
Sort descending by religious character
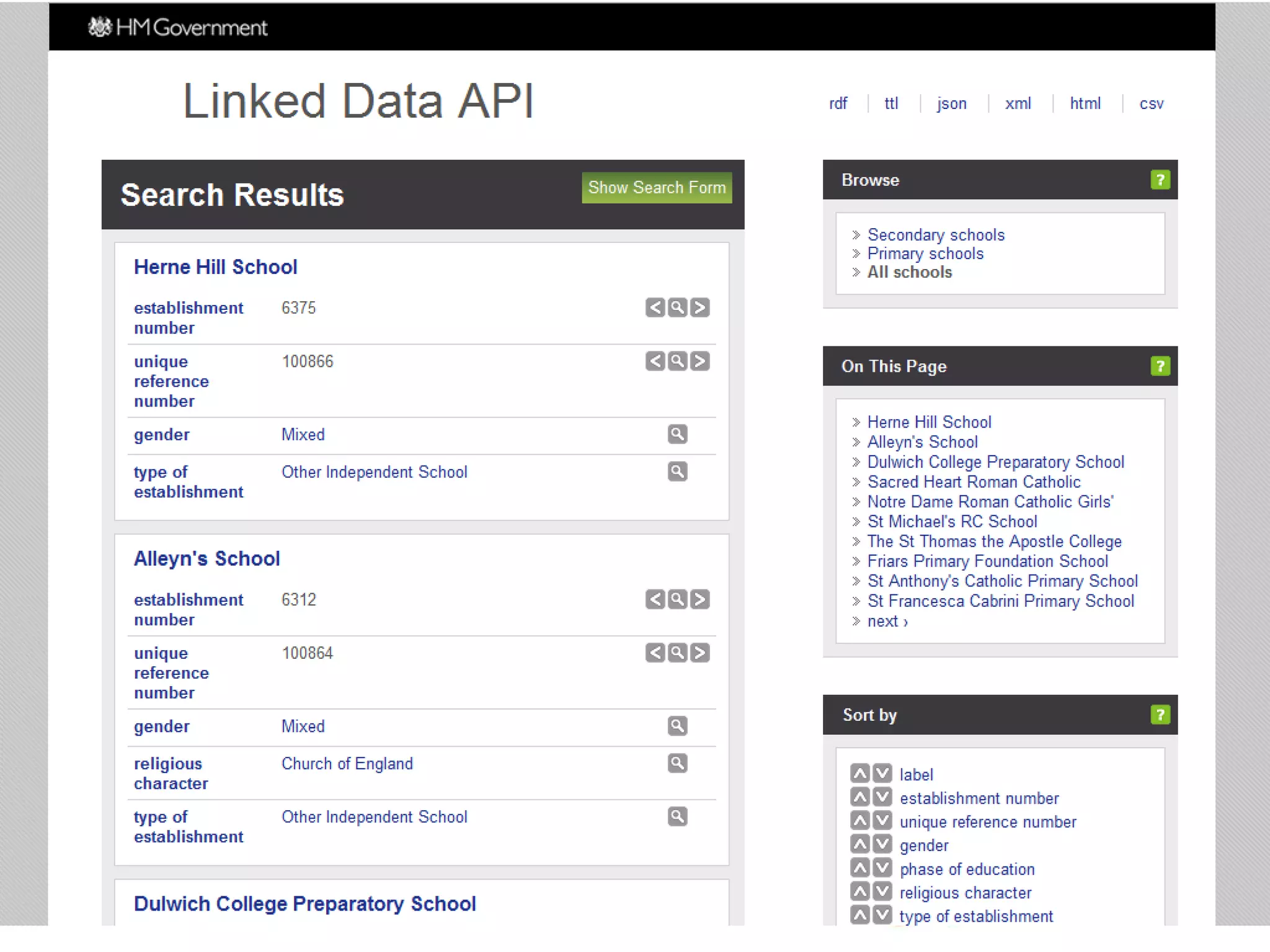[x=882, y=892]
